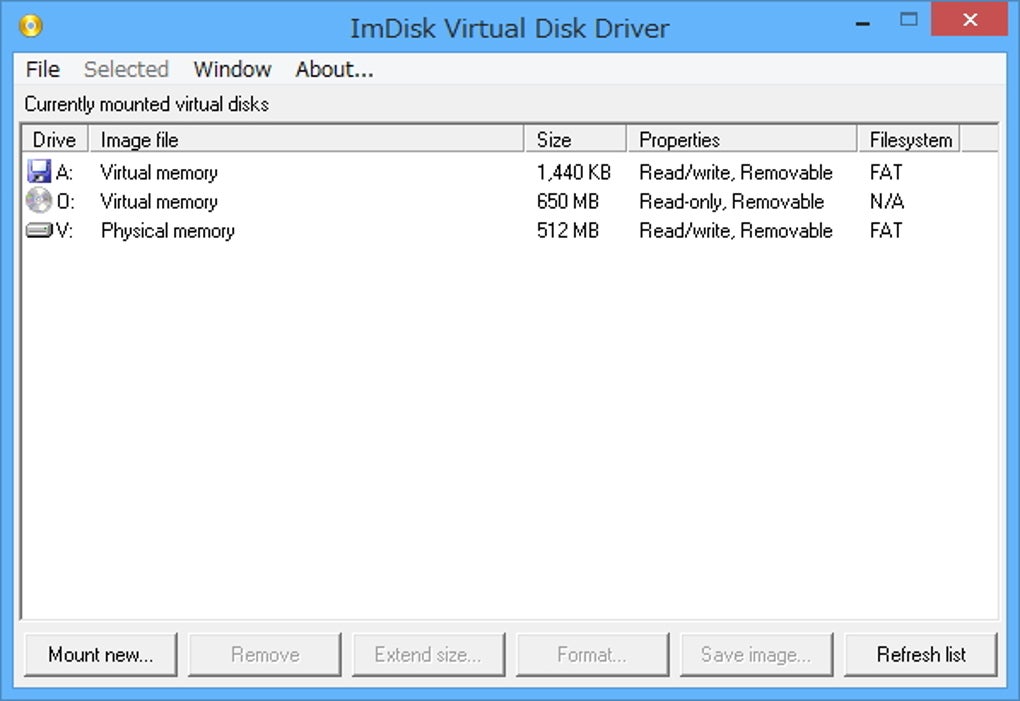1020x701 pixels.
Task: Maximize the ImDisk window
Action: [908, 20]
